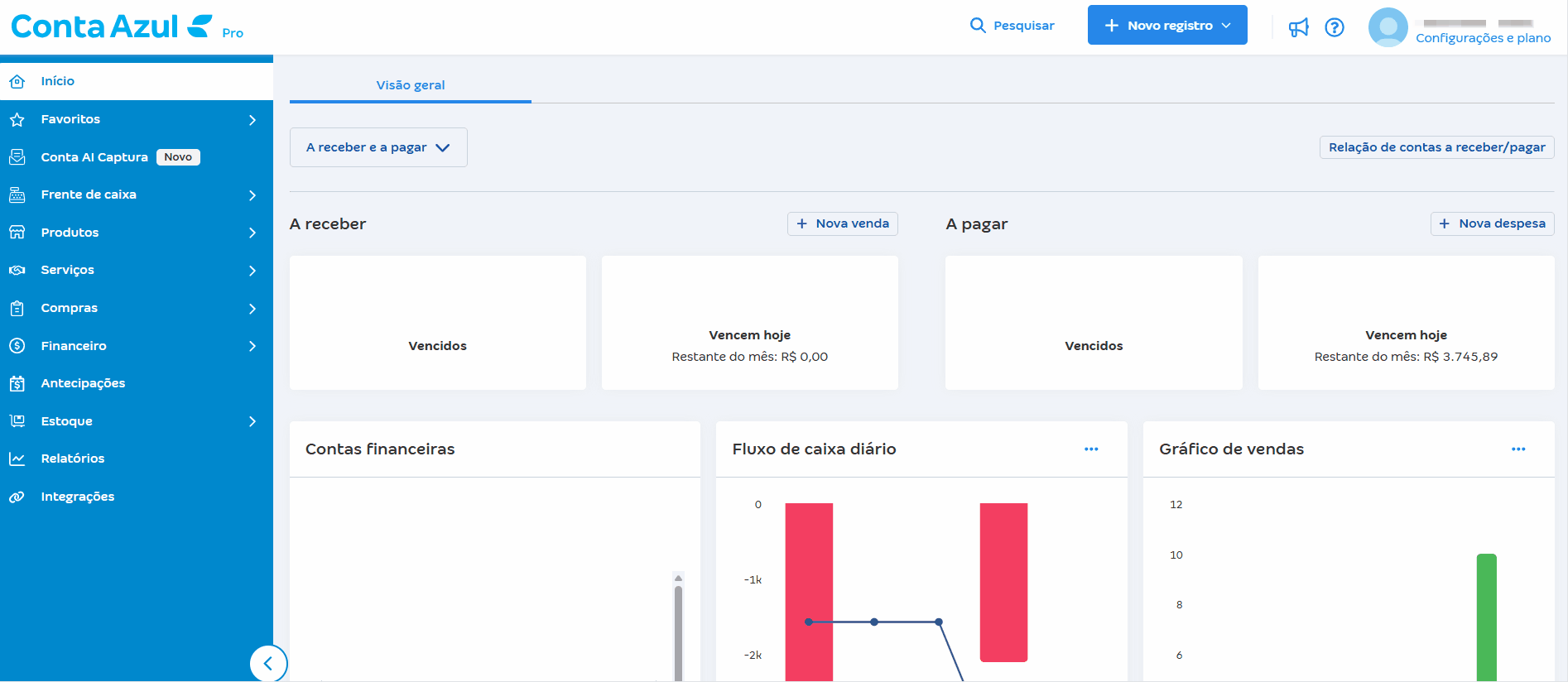Expand the Frente de caixa menu
Image resolution: width=1568 pixels, height=682 pixels.
(89, 195)
